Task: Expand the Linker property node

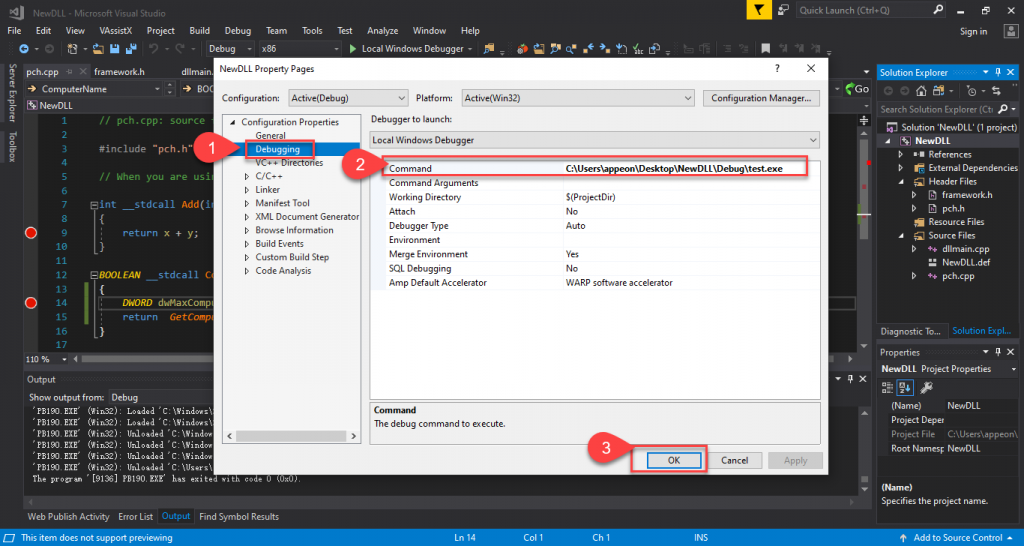Action: pyautogui.click(x=247, y=190)
